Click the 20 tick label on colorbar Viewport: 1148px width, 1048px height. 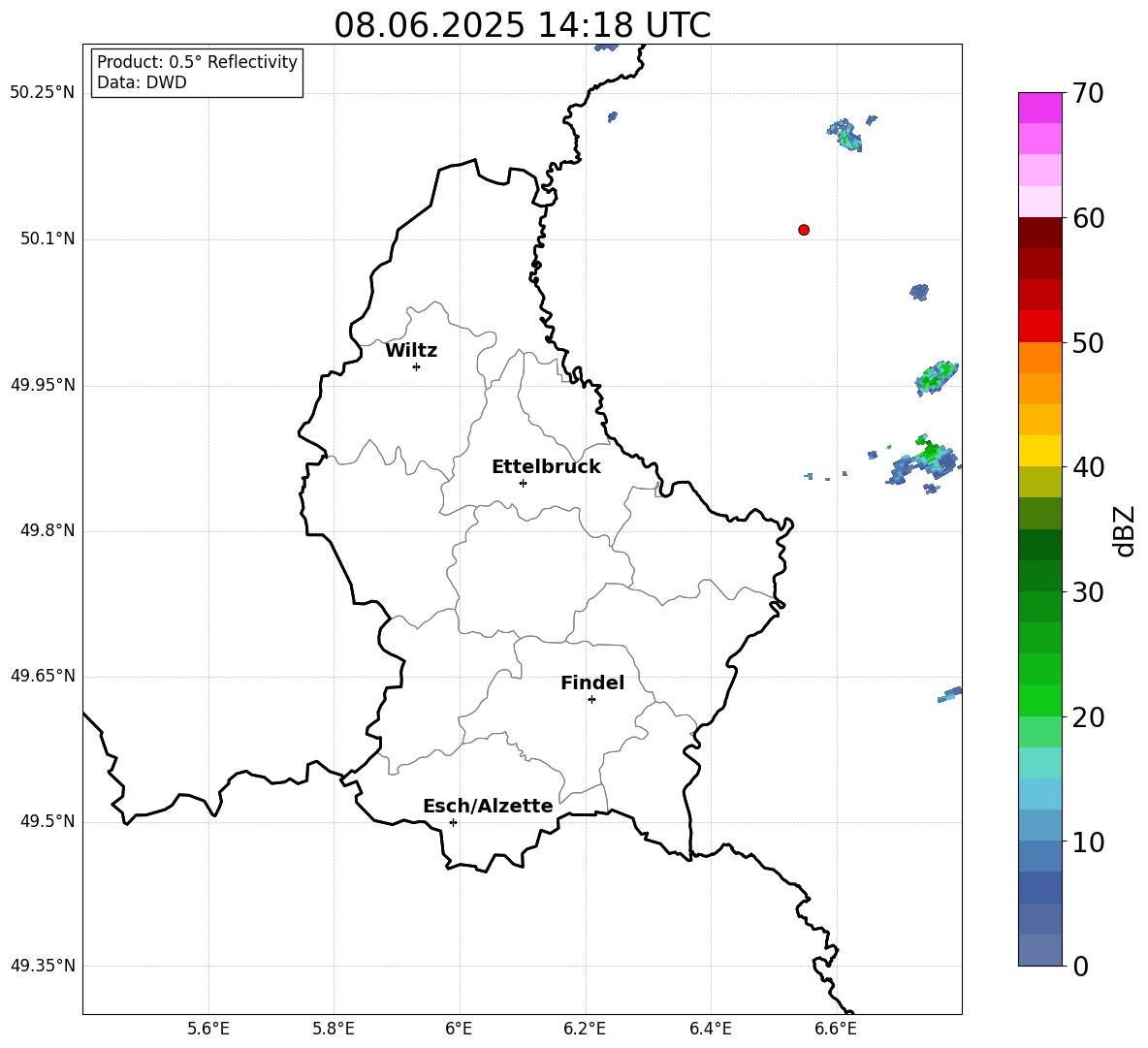click(1088, 717)
